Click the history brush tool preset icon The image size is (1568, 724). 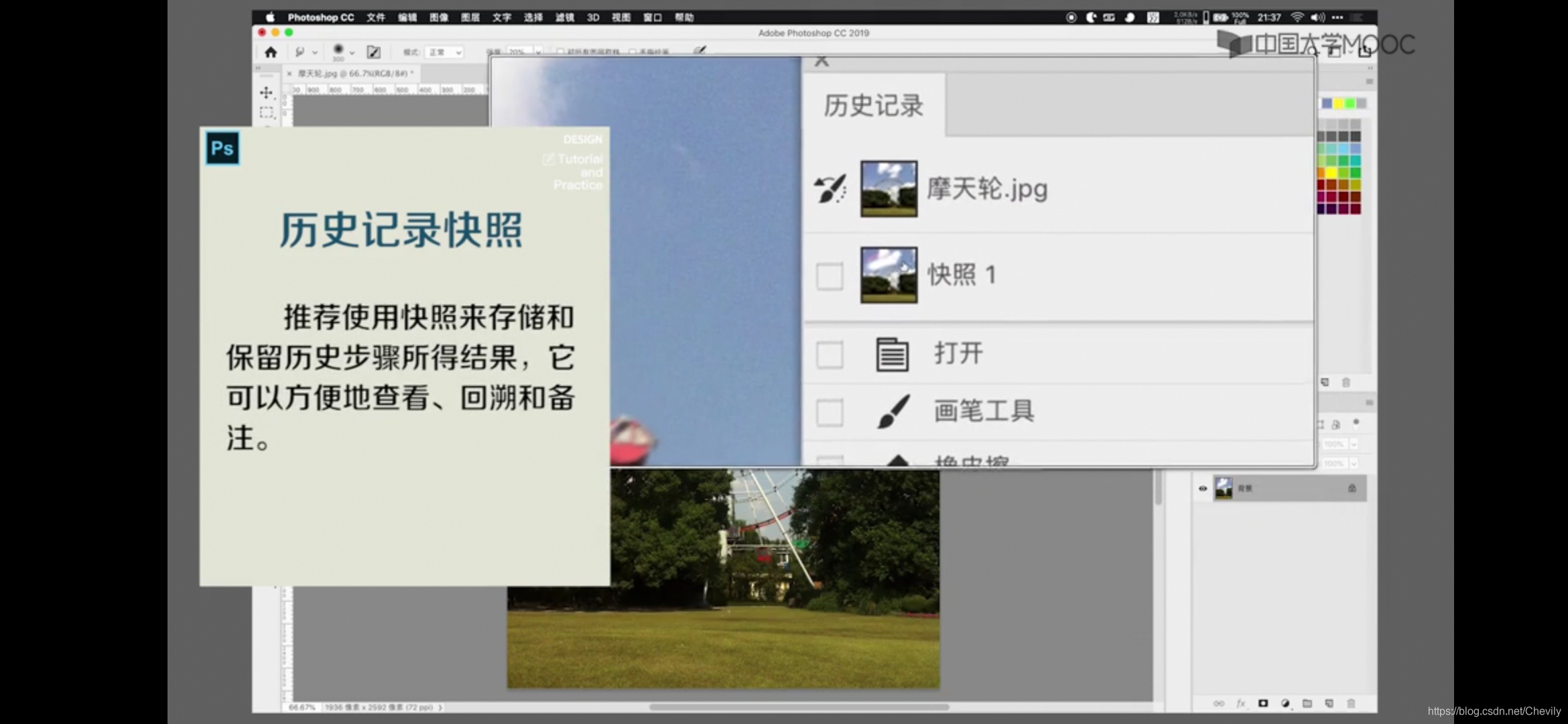[x=300, y=52]
